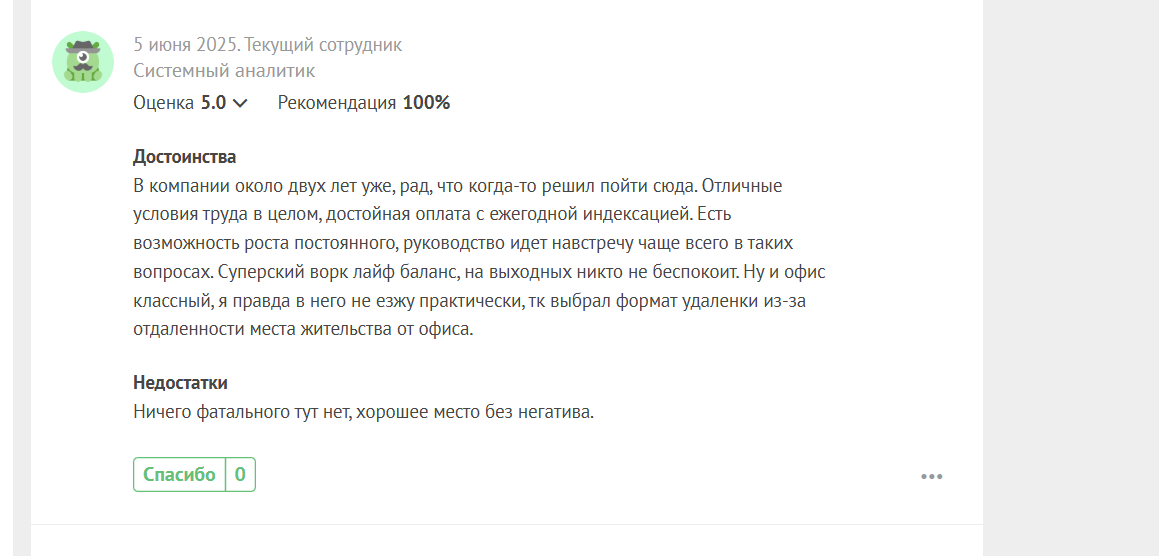Image resolution: width=1159 pixels, height=556 pixels.
Task: Click the phrase хорошее место без негатива
Action: coord(475,413)
